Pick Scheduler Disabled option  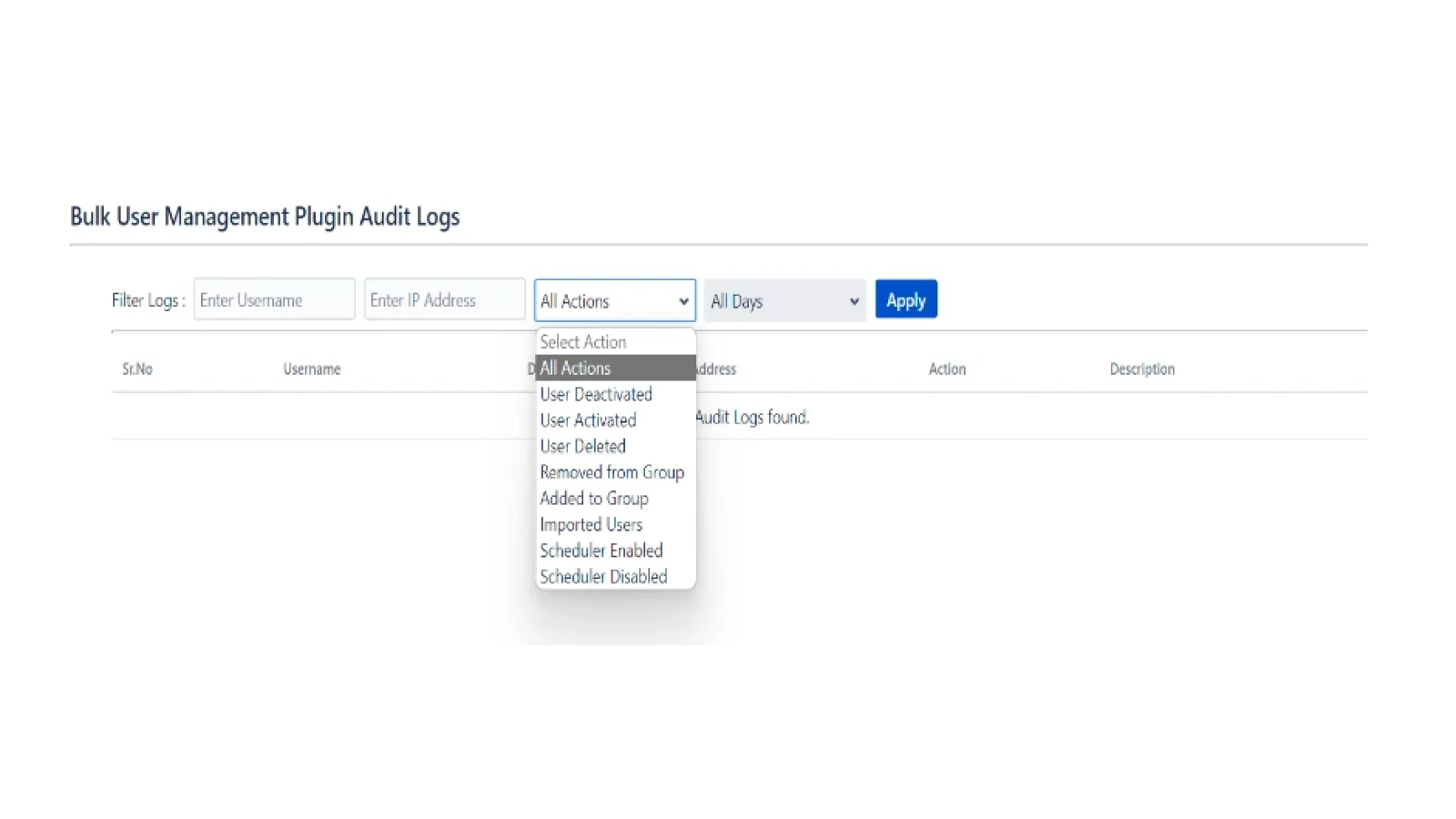click(603, 576)
